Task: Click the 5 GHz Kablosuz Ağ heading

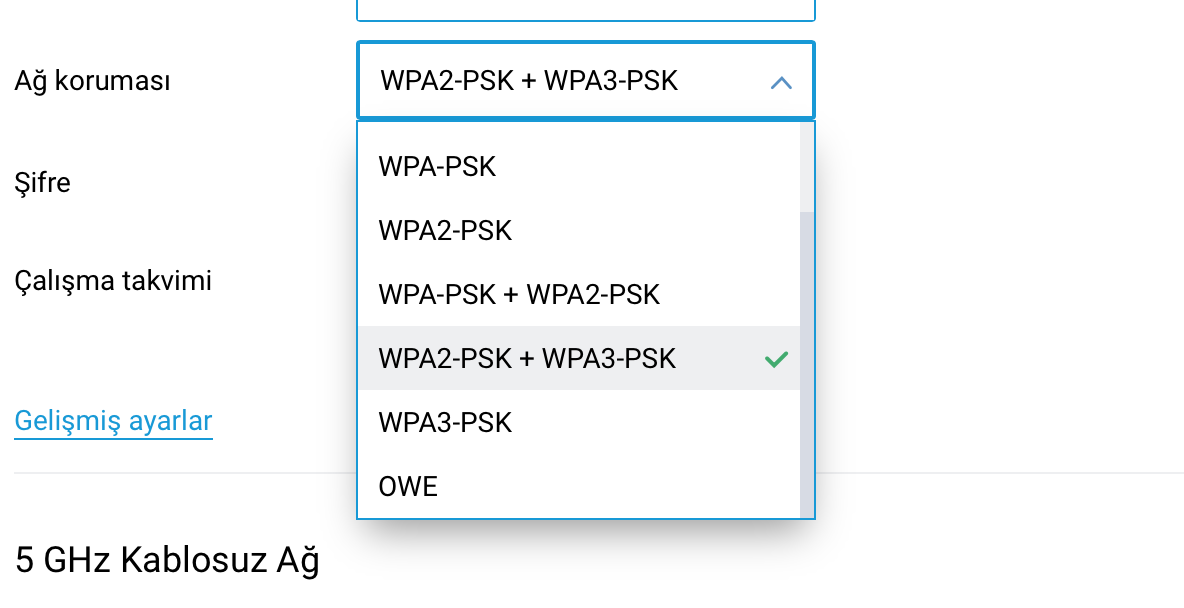Action: point(167,561)
